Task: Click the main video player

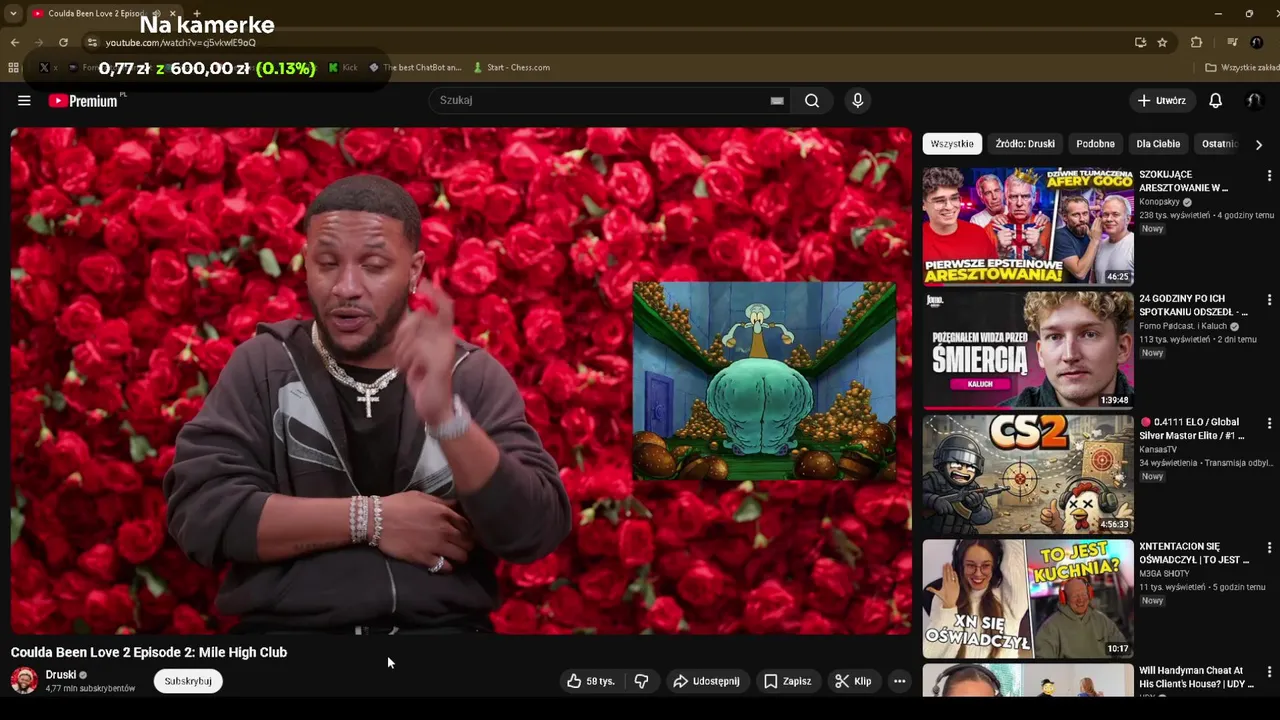Action: 461,381
